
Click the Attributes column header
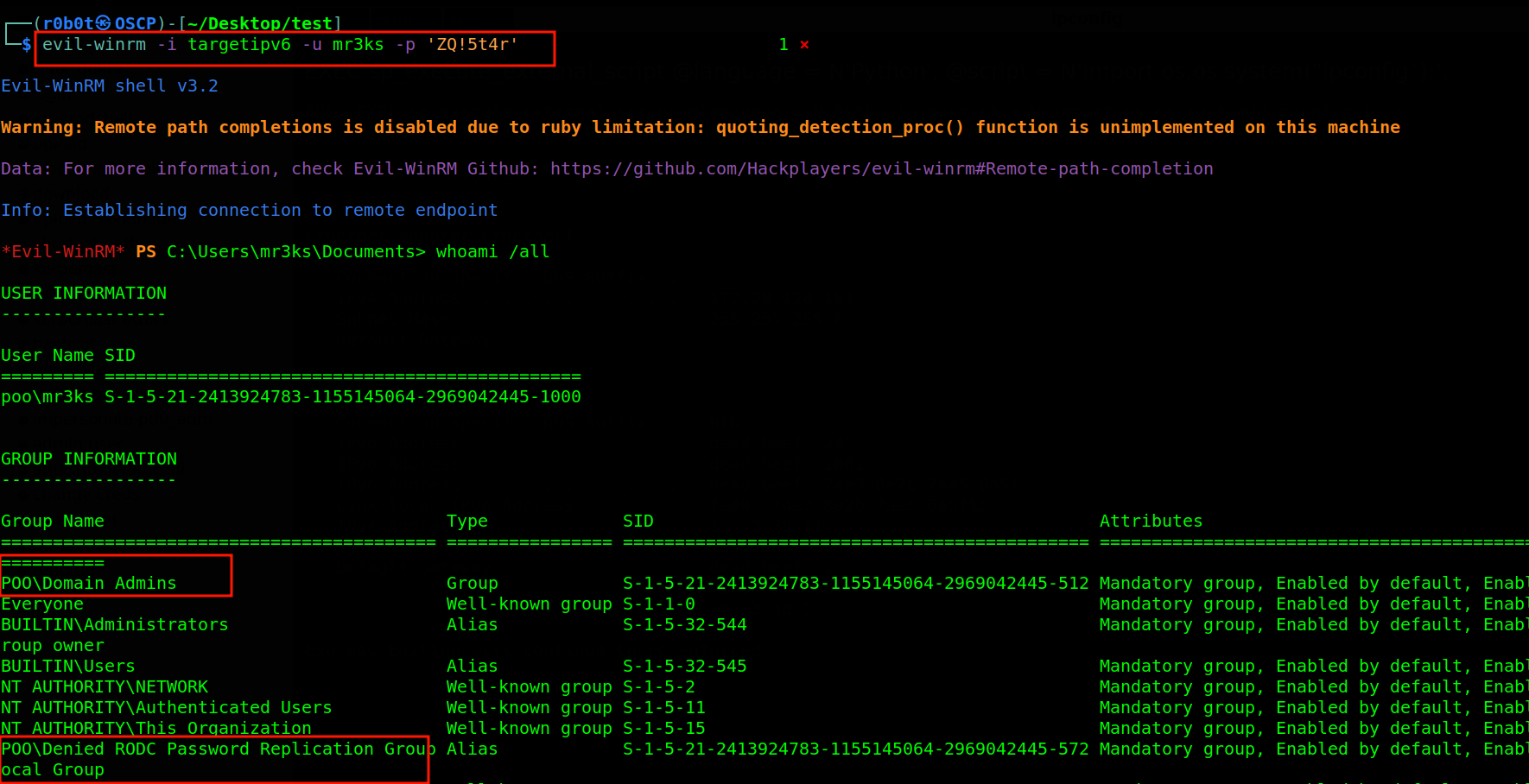(x=1152, y=522)
